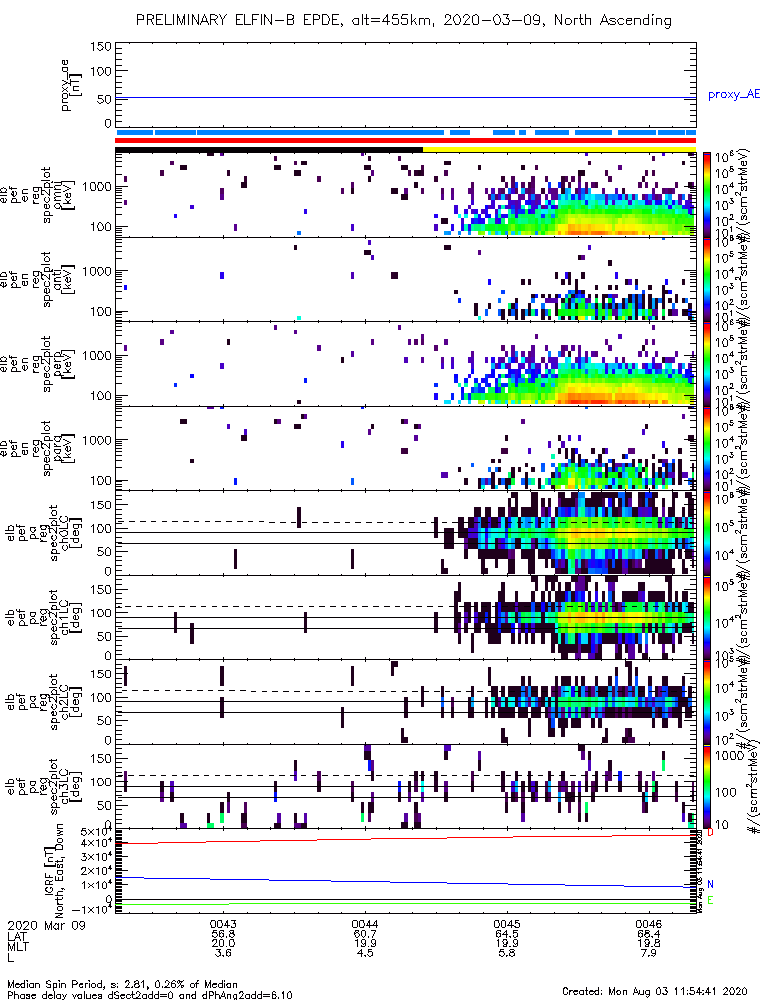Screen dimensions: 775x1000
Task: Click the yellow segment of the status bar
Action: [x=559, y=149]
